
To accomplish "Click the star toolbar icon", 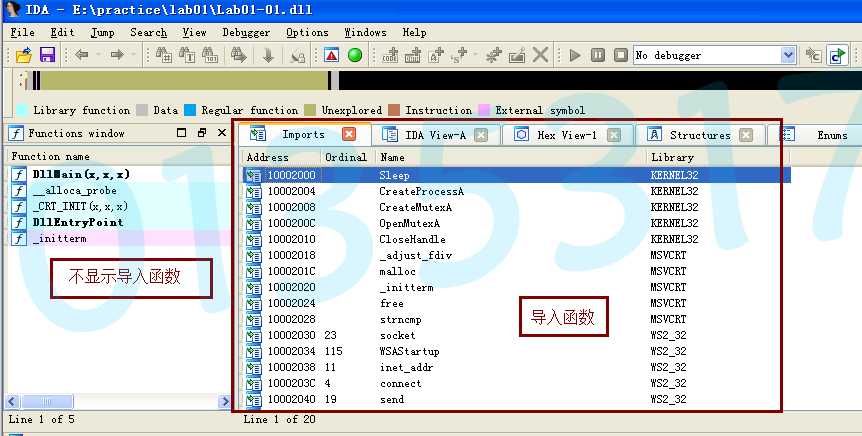I will (494, 55).
